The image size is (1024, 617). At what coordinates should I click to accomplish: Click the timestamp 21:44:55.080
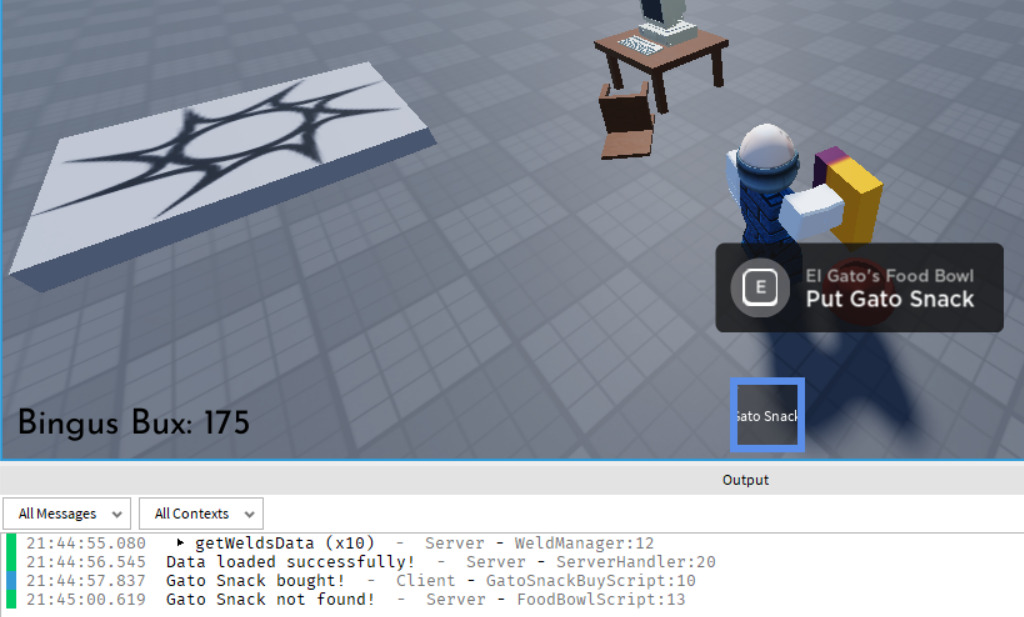pyautogui.click(x=86, y=543)
